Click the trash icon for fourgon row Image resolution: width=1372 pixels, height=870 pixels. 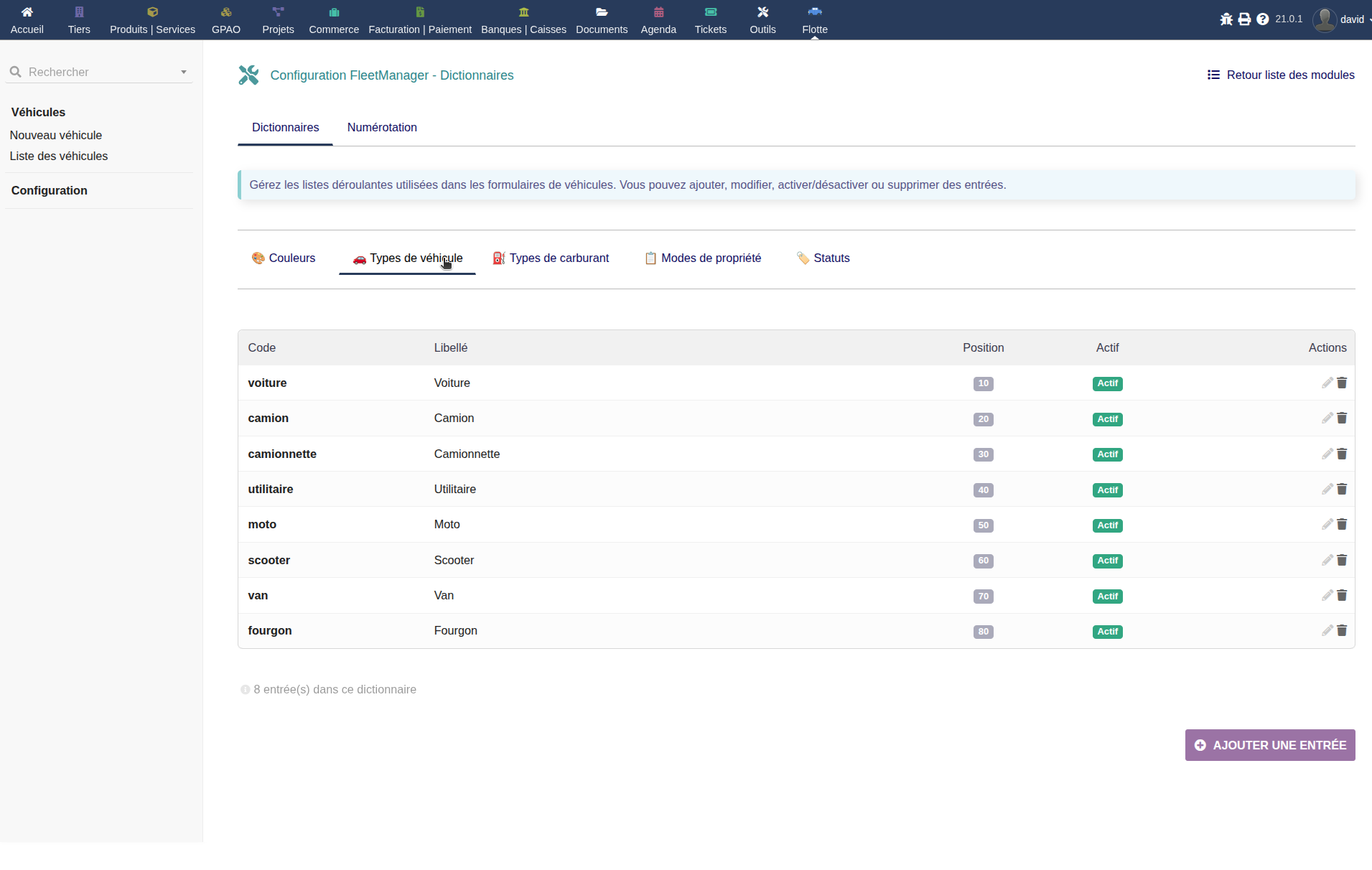(1342, 630)
